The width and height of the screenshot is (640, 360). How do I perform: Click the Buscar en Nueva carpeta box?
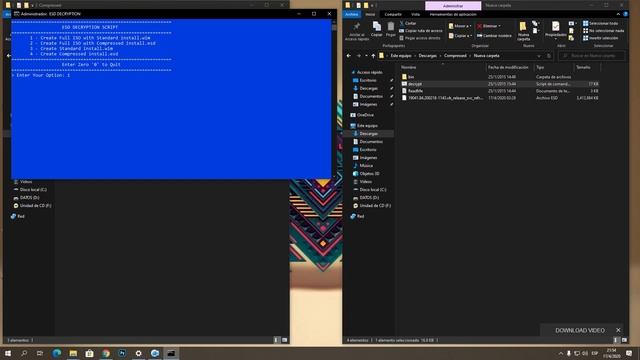(591, 56)
